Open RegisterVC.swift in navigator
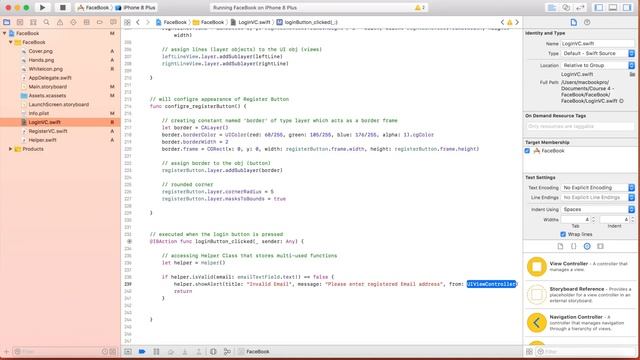The height and width of the screenshot is (360, 640). pos(48,131)
